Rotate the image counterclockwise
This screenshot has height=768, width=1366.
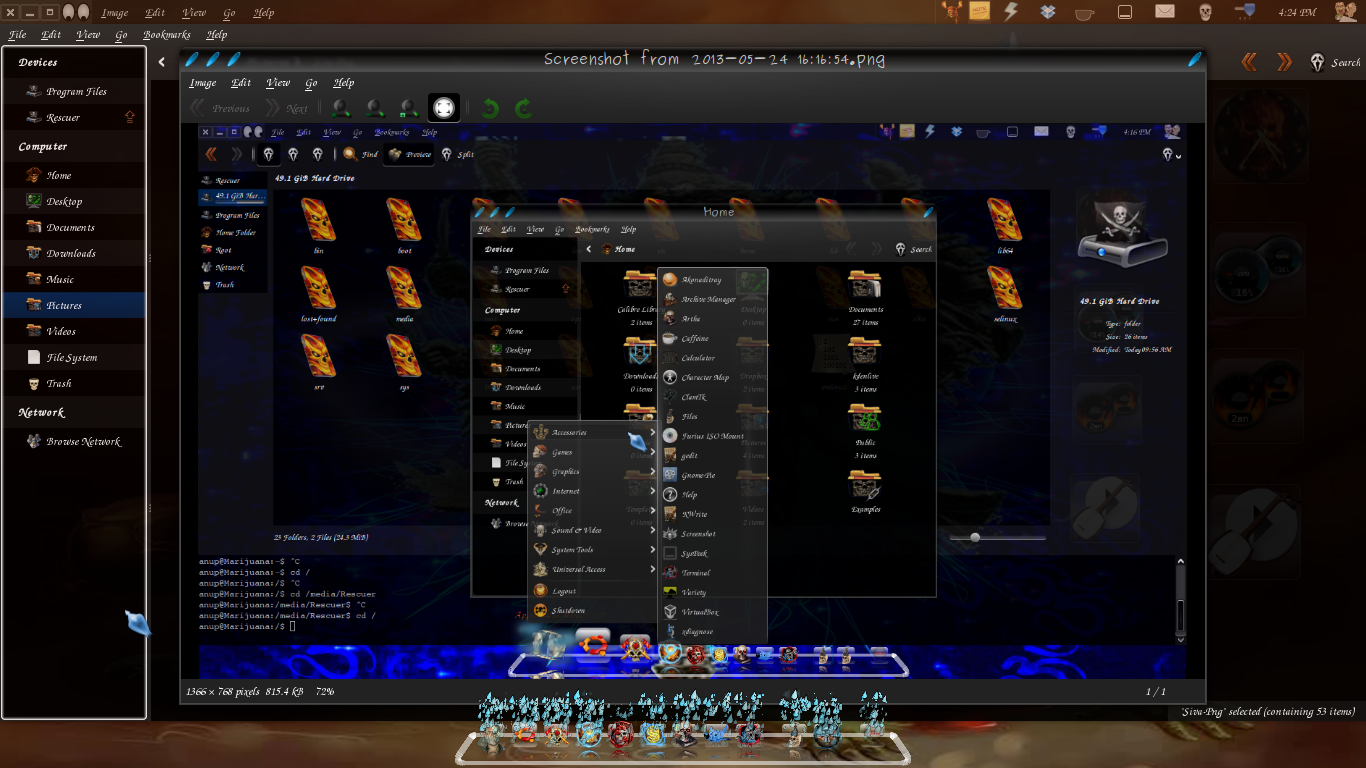[x=490, y=108]
